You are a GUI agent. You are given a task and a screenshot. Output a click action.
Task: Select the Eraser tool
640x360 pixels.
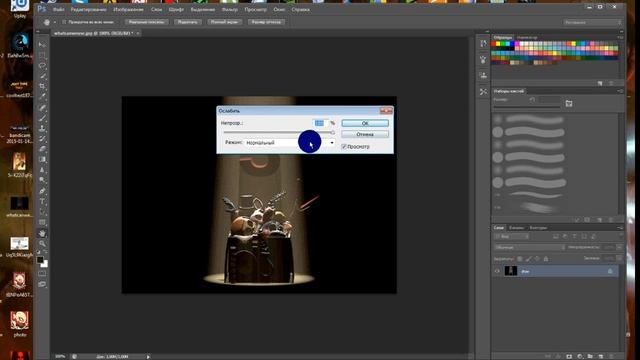[x=42, y=149]
